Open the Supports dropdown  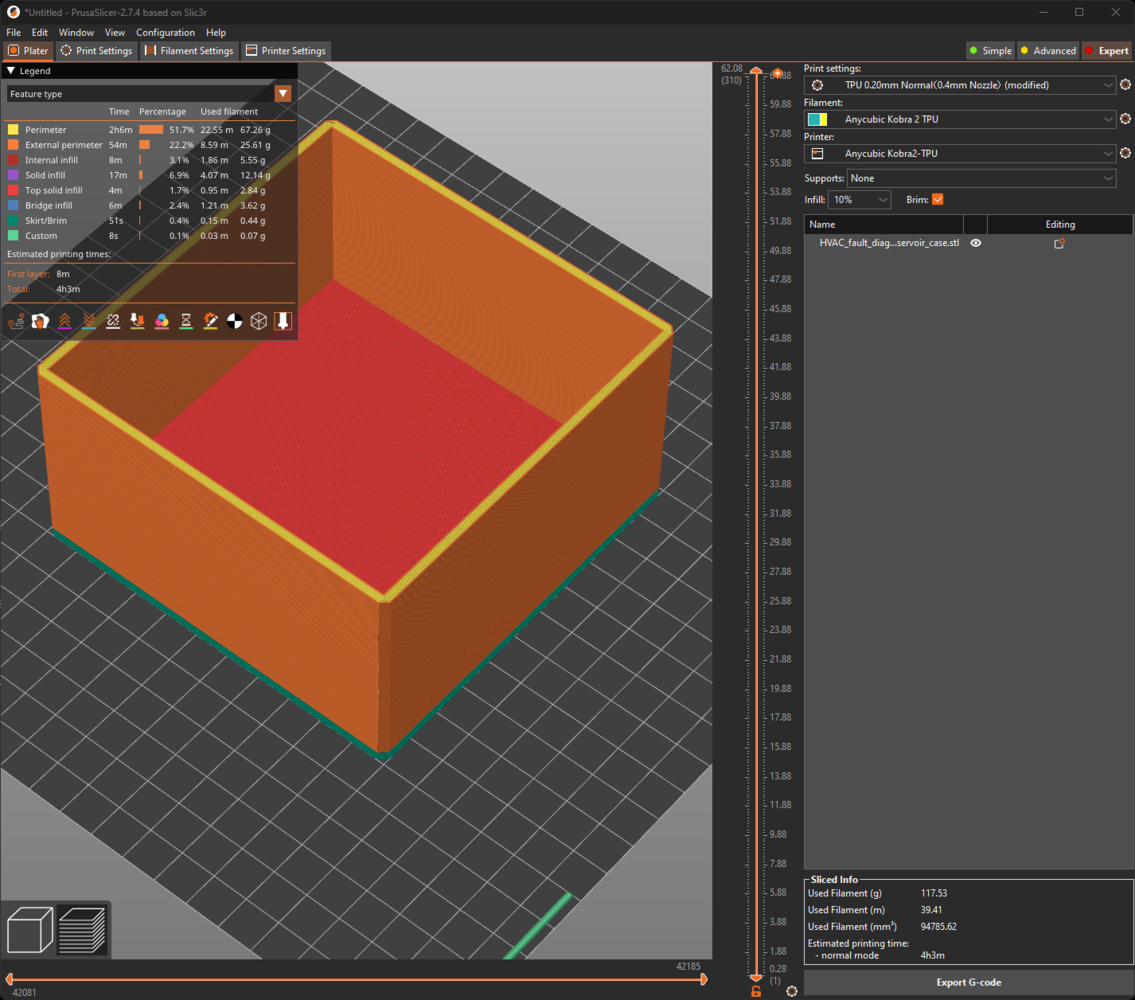point(981,178)
